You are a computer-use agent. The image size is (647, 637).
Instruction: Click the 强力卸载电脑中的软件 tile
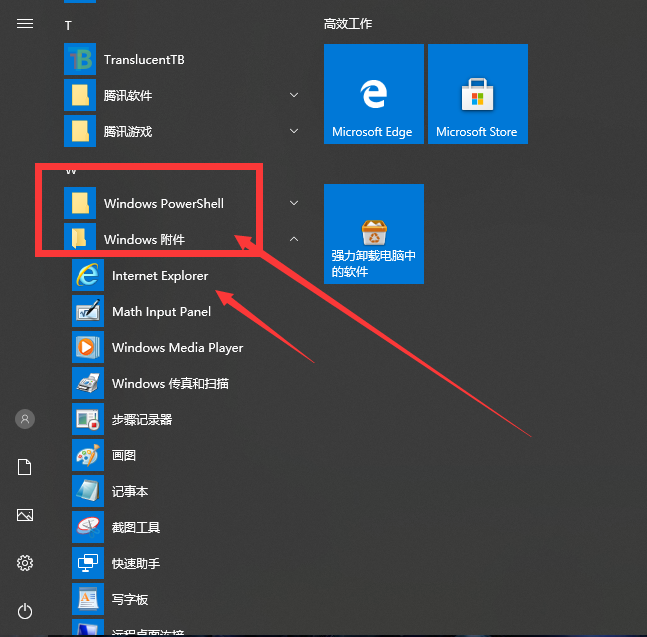point(373,233)
